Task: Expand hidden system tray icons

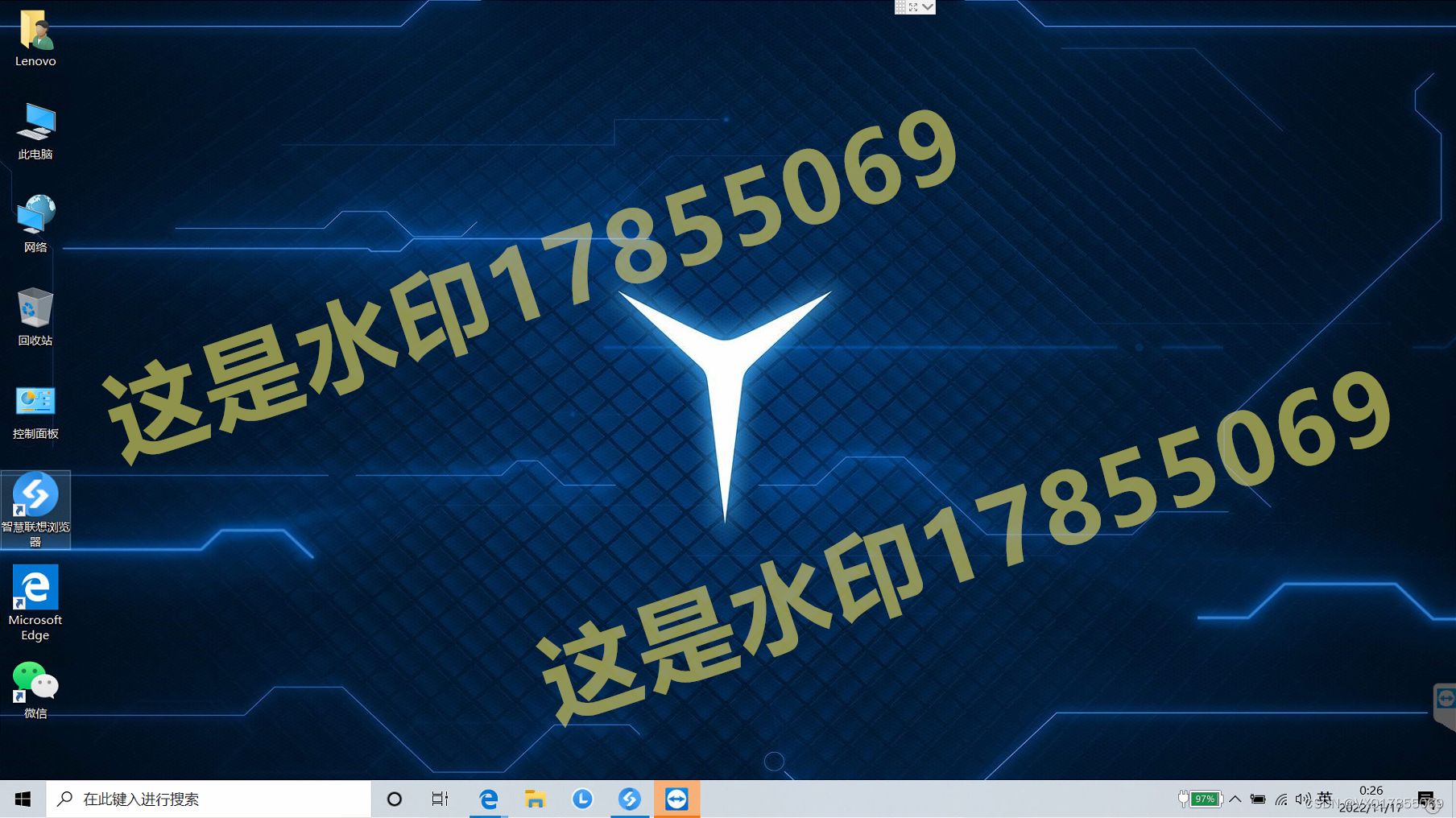Action: tap(1235, 799)
